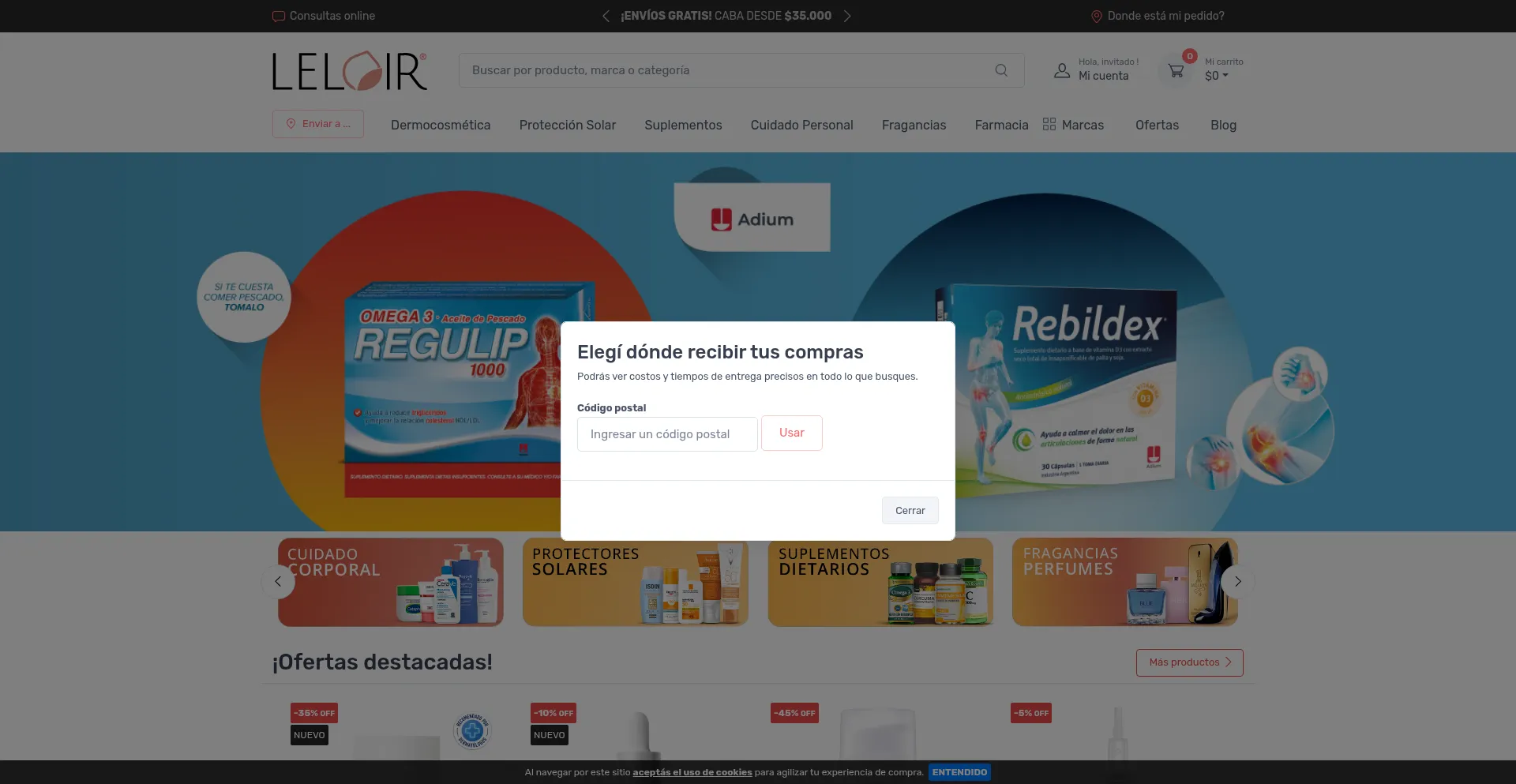Open the shopping cart icon

tap(1176, 71)
